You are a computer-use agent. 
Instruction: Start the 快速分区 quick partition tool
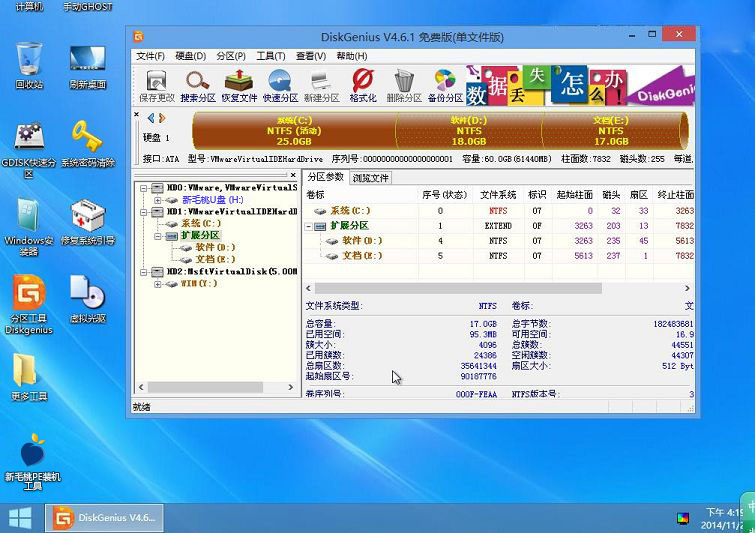click(280, 86)
